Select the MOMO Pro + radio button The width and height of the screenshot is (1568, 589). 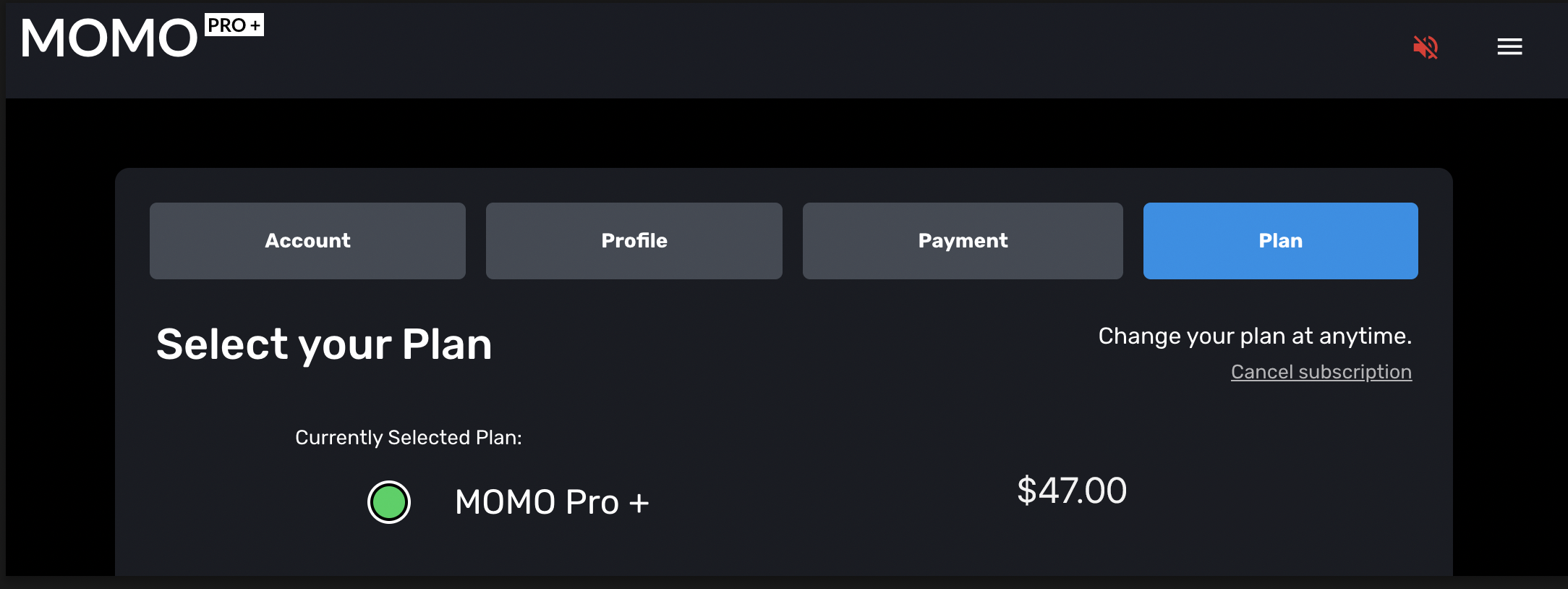point(389,502)
